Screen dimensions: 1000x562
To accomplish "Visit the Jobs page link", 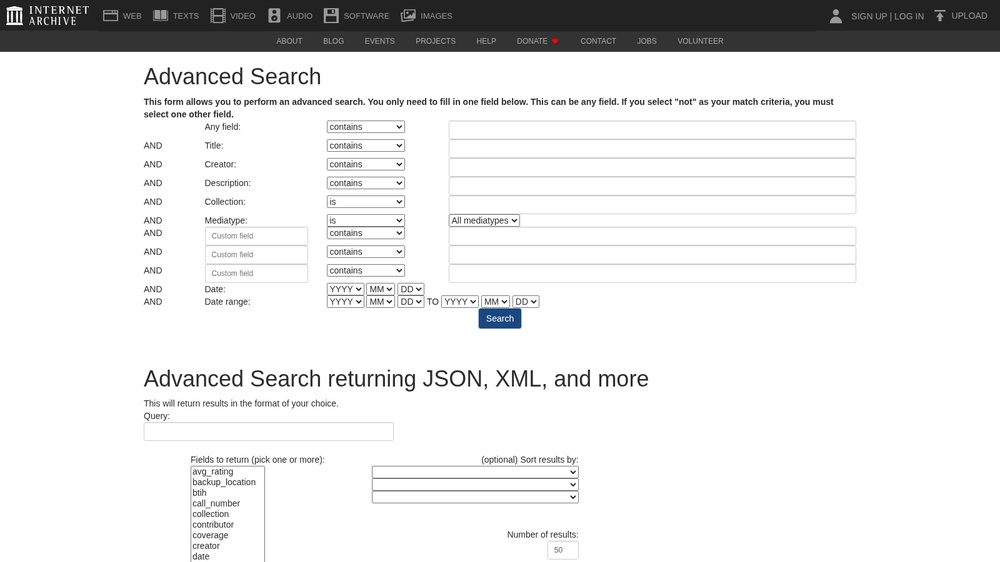I will click(647, 41).
